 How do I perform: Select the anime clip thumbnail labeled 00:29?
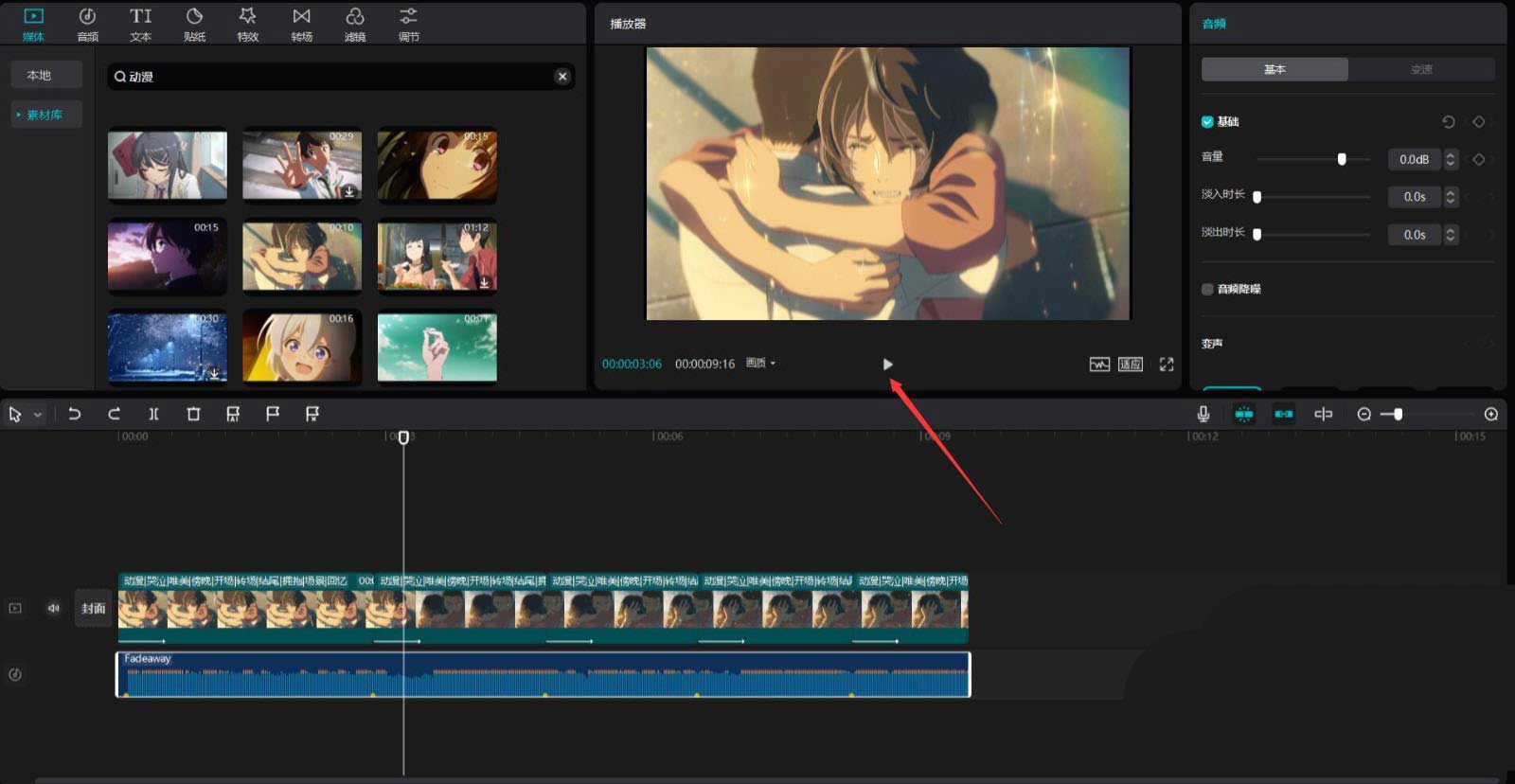point(302,165)
